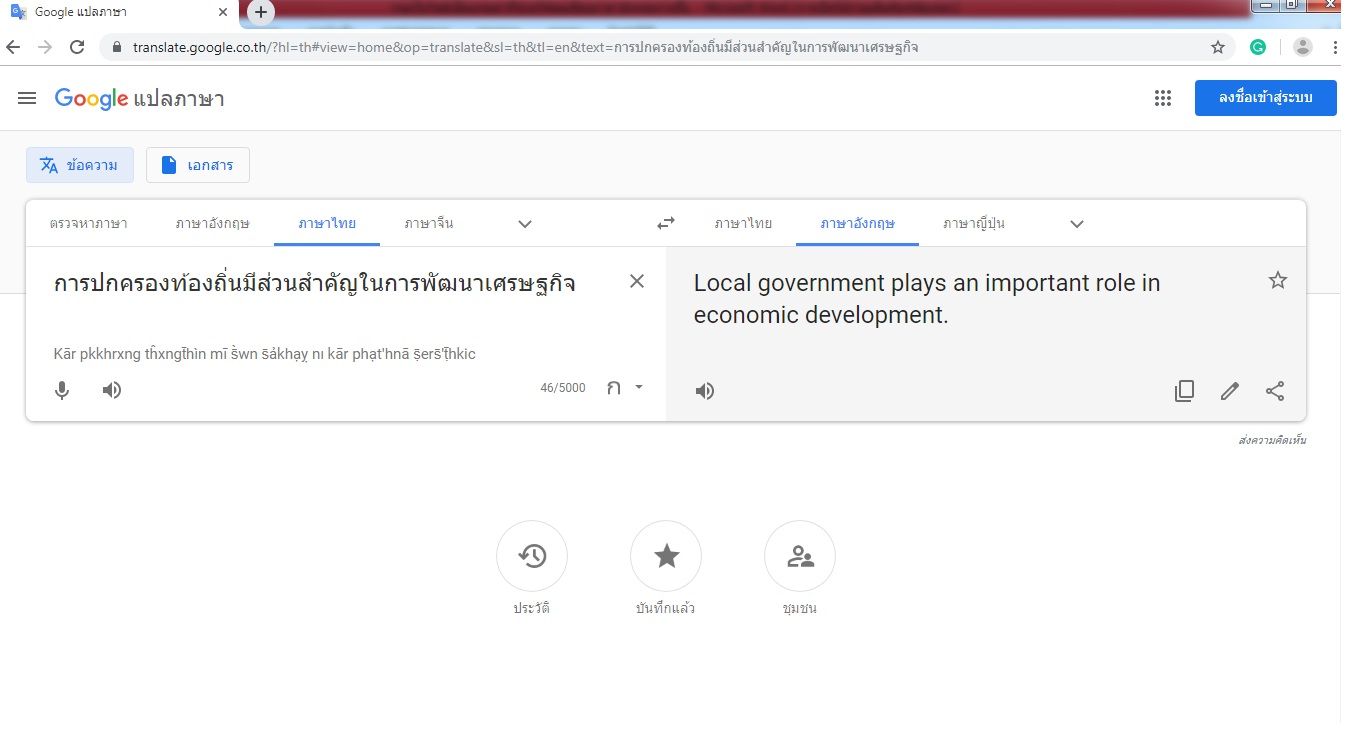The width and height of the screenshot is (1364, 730).
Task: Suggest an edit with pencil icon
Action: pos(1230,391)
